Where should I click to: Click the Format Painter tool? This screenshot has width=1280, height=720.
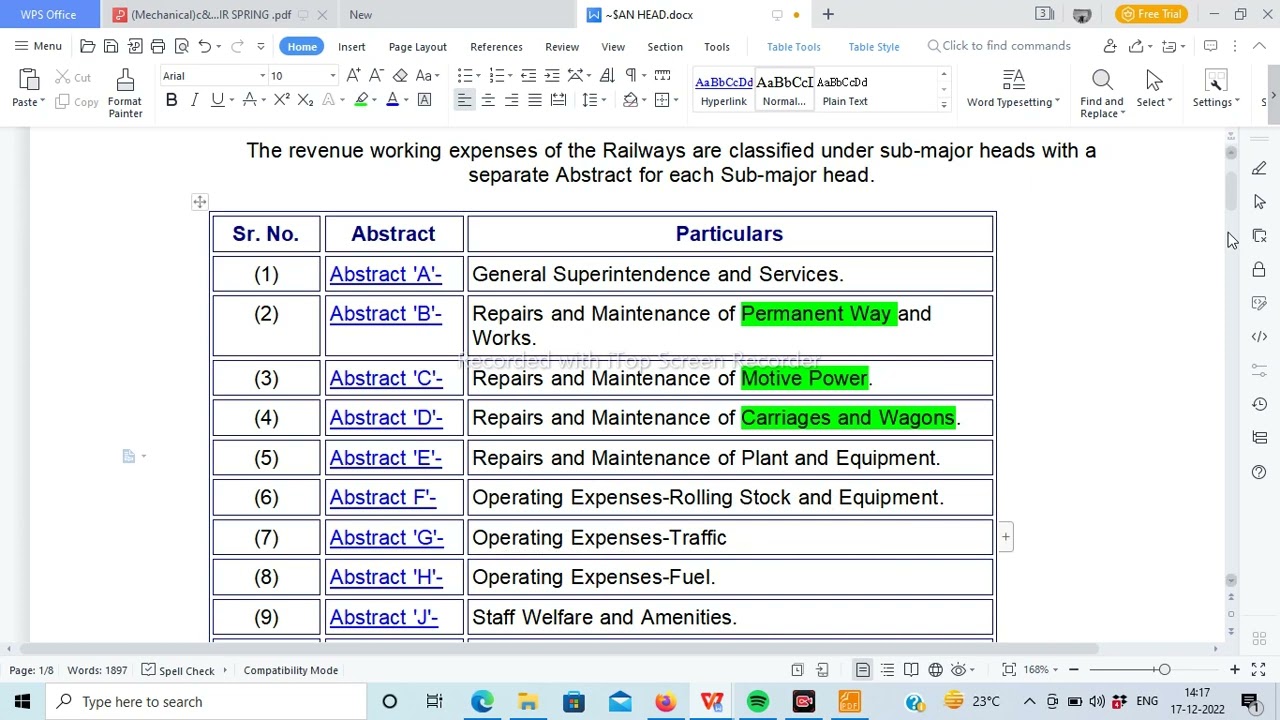point(125,94)
